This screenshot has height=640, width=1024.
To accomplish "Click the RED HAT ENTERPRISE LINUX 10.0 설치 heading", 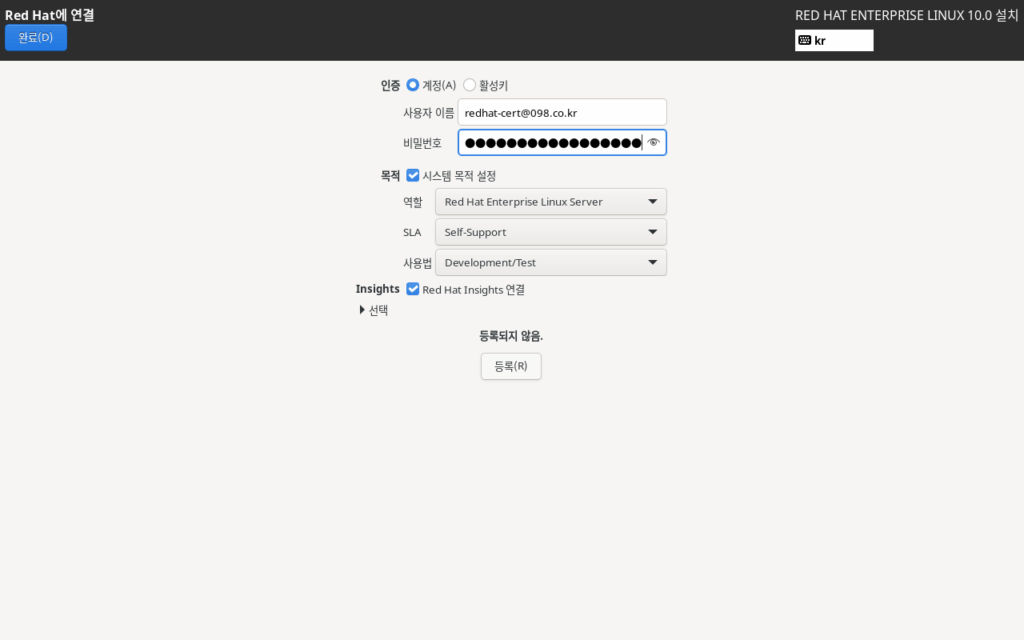I will pyautogui.click(x=906, y=15).
